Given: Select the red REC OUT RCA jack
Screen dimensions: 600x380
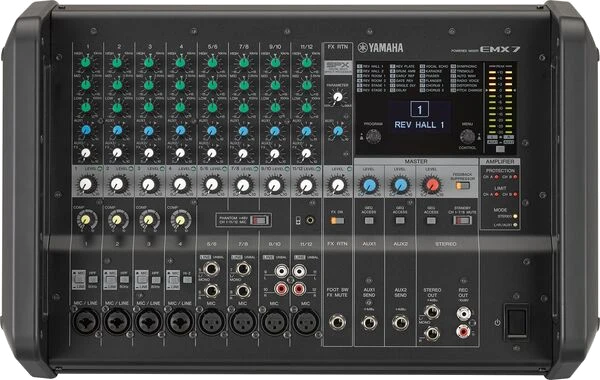Looking at the screenshot, I should [x=463, y=331].
